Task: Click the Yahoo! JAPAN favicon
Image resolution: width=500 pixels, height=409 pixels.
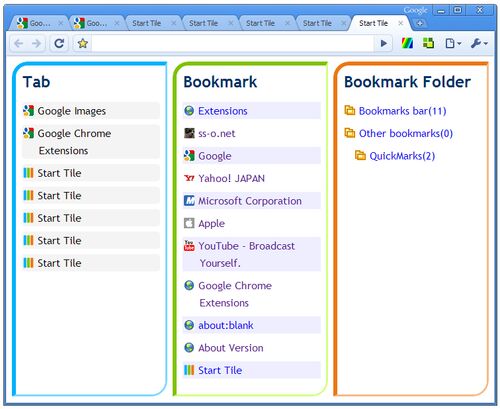Action: pos(189,178)
